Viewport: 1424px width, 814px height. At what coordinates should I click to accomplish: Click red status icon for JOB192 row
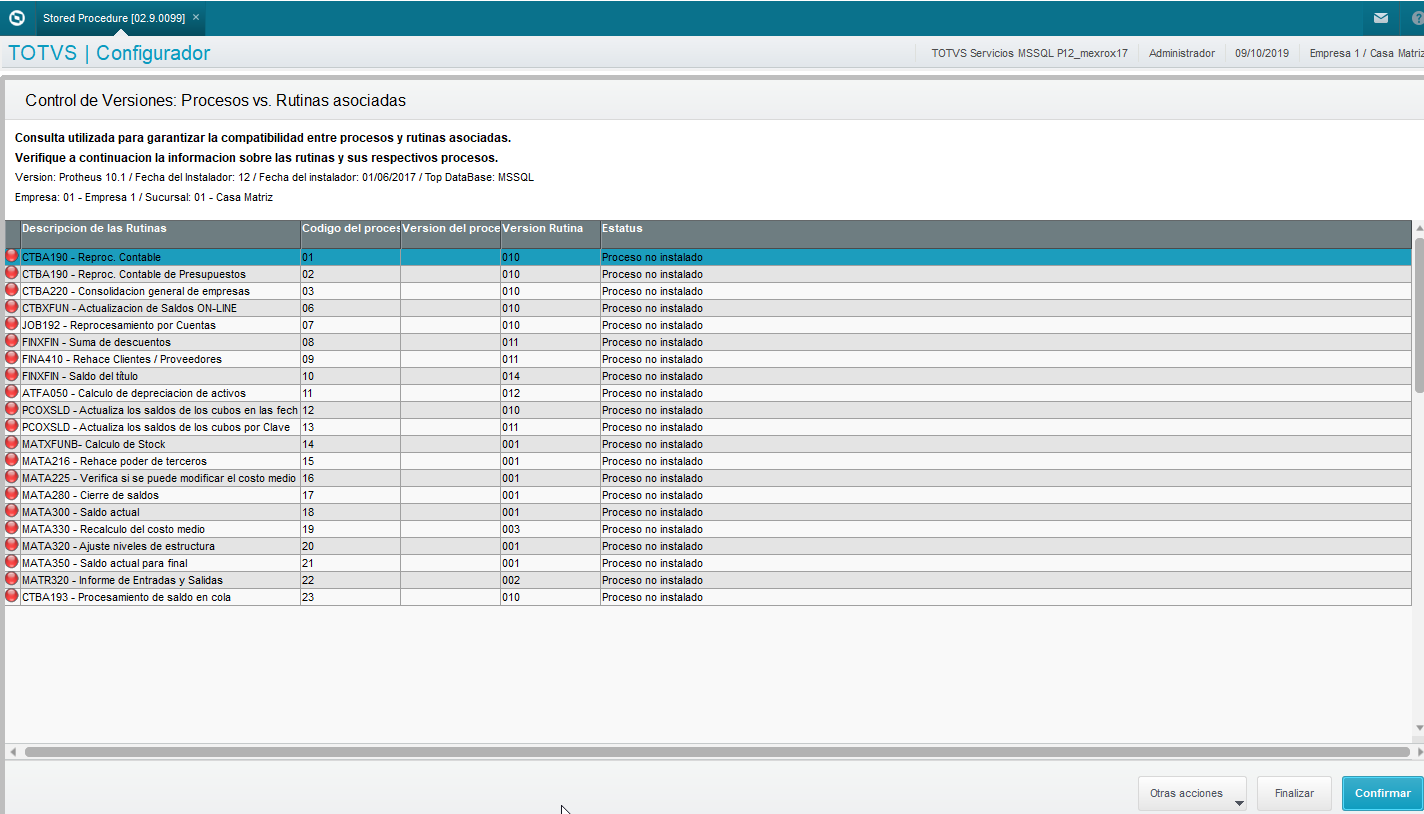click(x=12, y=324)
